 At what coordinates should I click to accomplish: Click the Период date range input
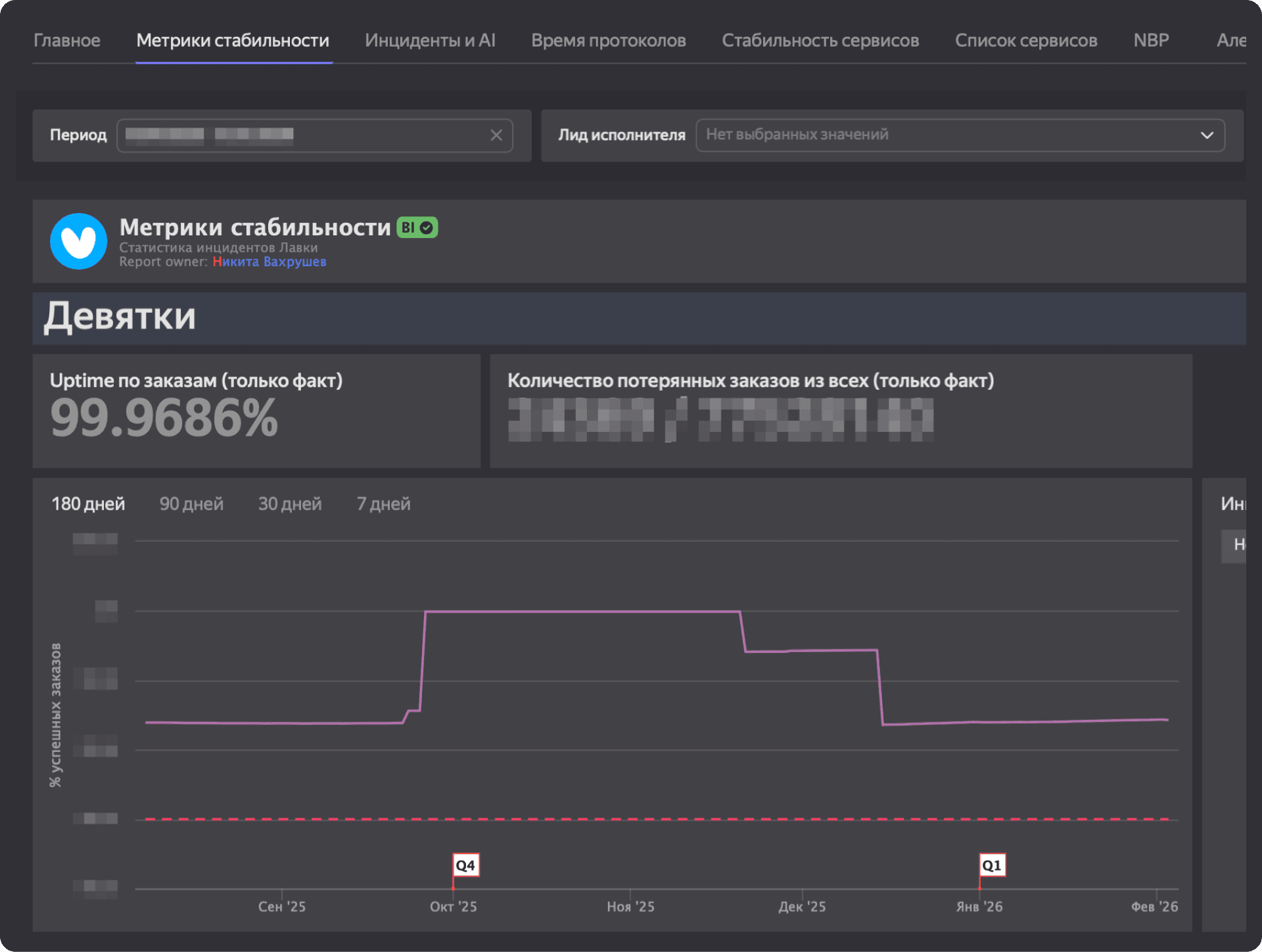(x=302, y=135)
